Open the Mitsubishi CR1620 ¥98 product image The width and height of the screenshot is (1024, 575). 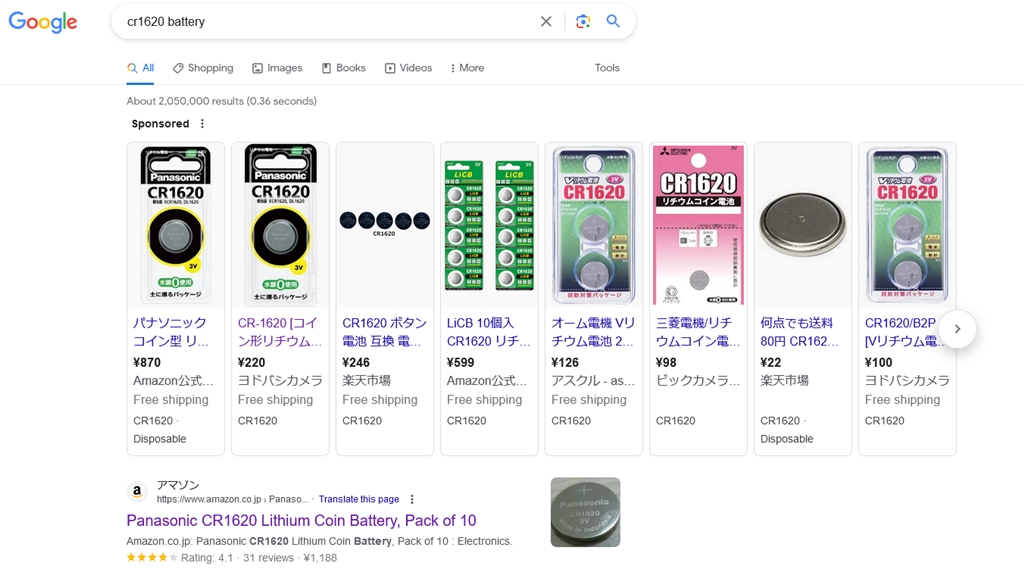click(x=698, y=225)
